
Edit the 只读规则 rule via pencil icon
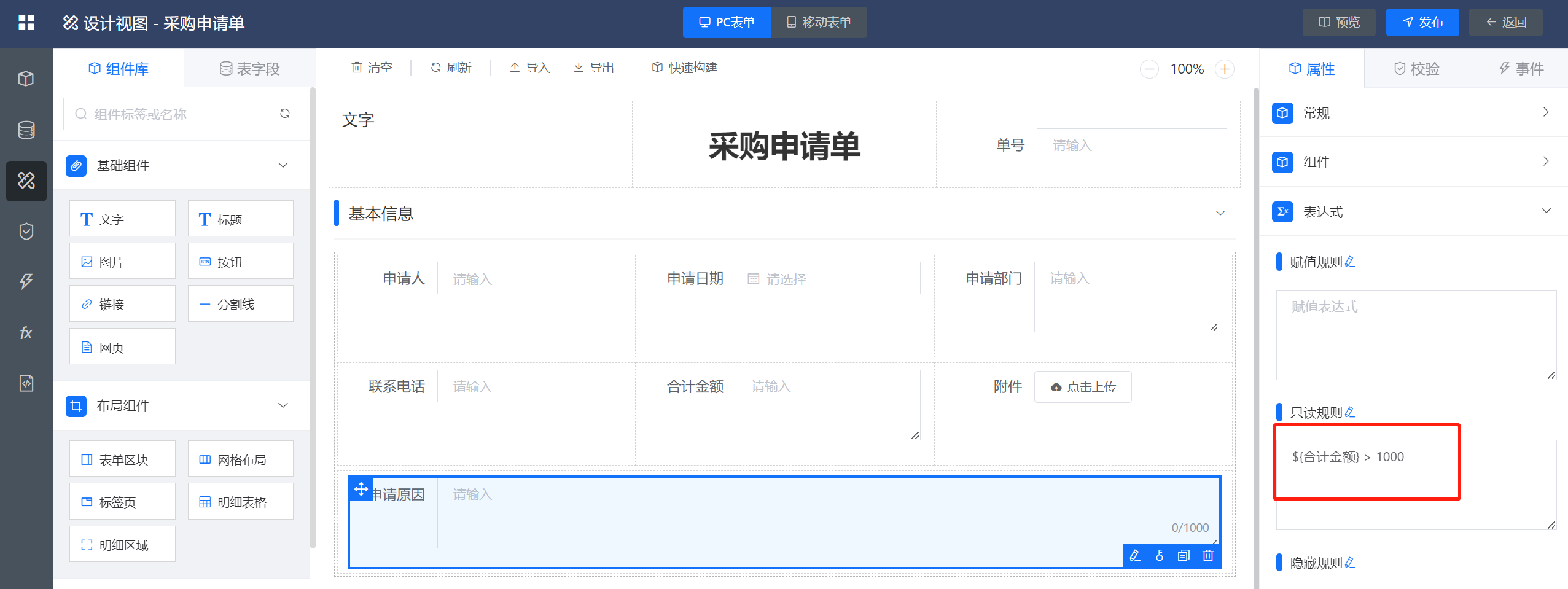coord(1350,412)
